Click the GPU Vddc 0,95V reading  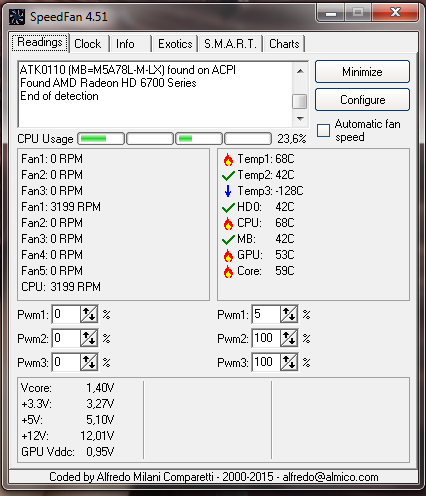[67, 452]
